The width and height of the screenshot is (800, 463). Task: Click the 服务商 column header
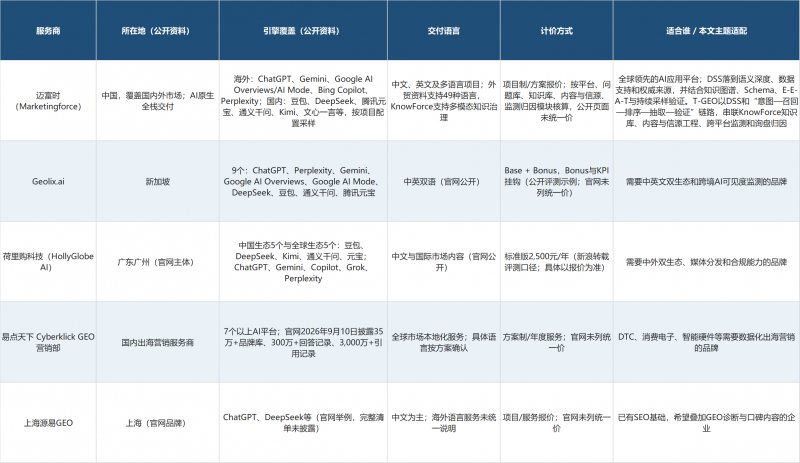48,31
